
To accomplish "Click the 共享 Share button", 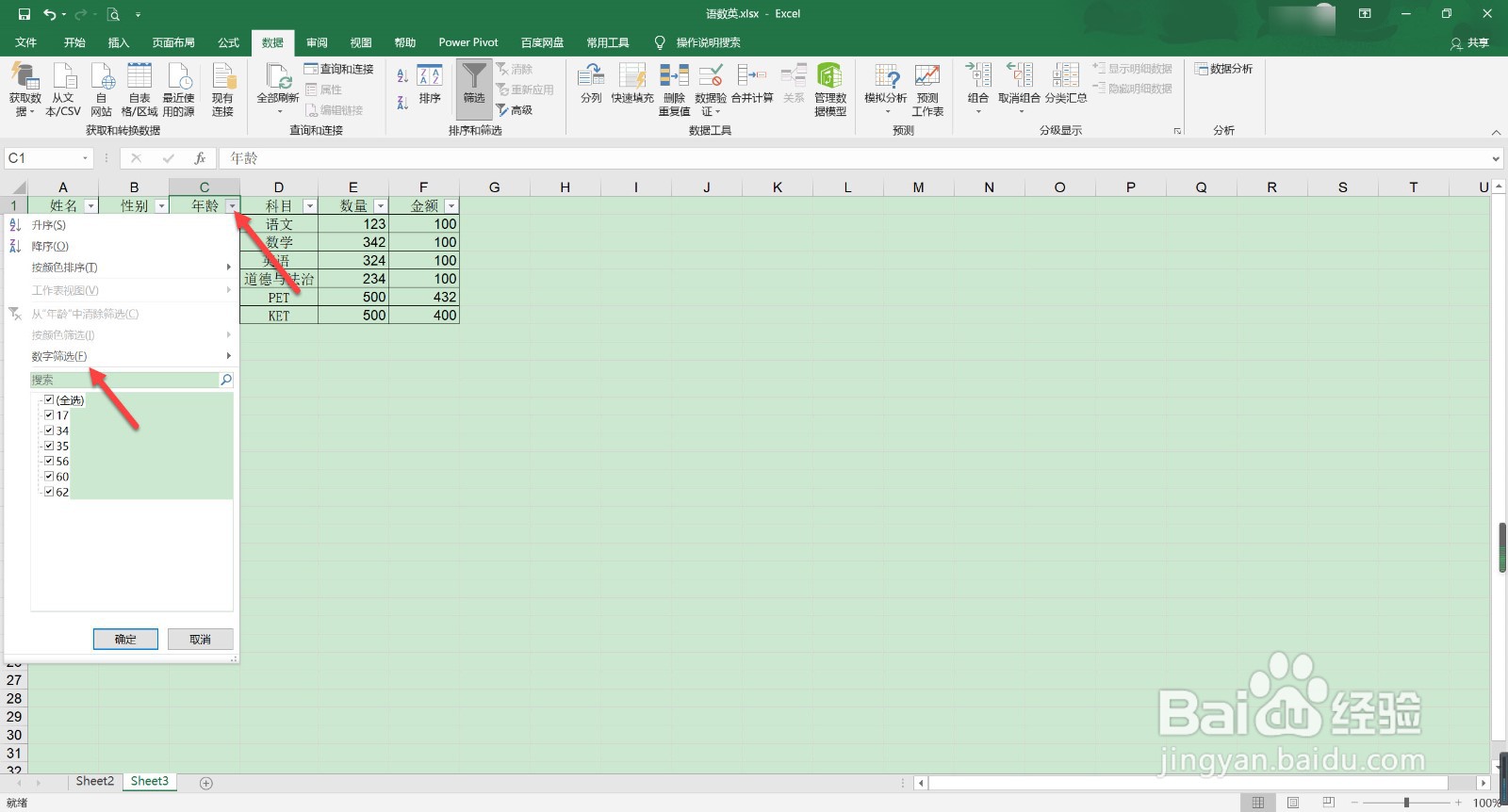I will coord(1470,42).
